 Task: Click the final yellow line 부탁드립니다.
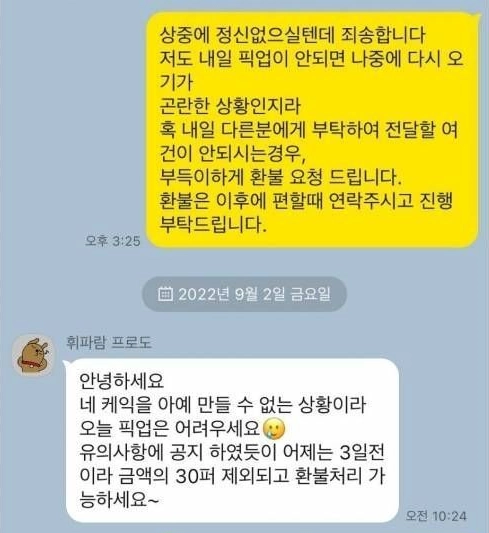pos(213,225)
